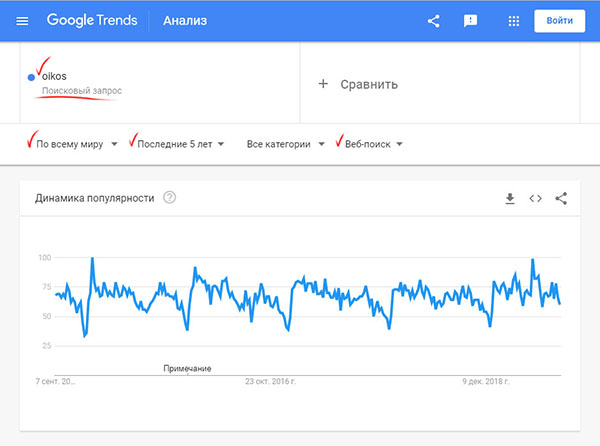Screen dimensions: 600x446
Task: Click the plus icon to compare
Action: tap(323, 84)
